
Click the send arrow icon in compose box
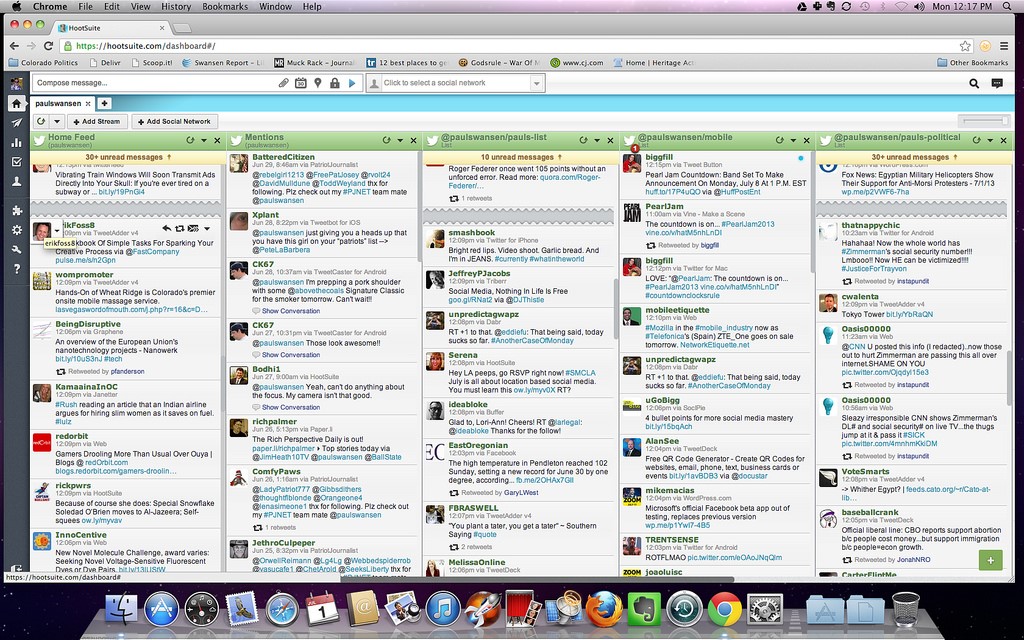pos(352,83)
